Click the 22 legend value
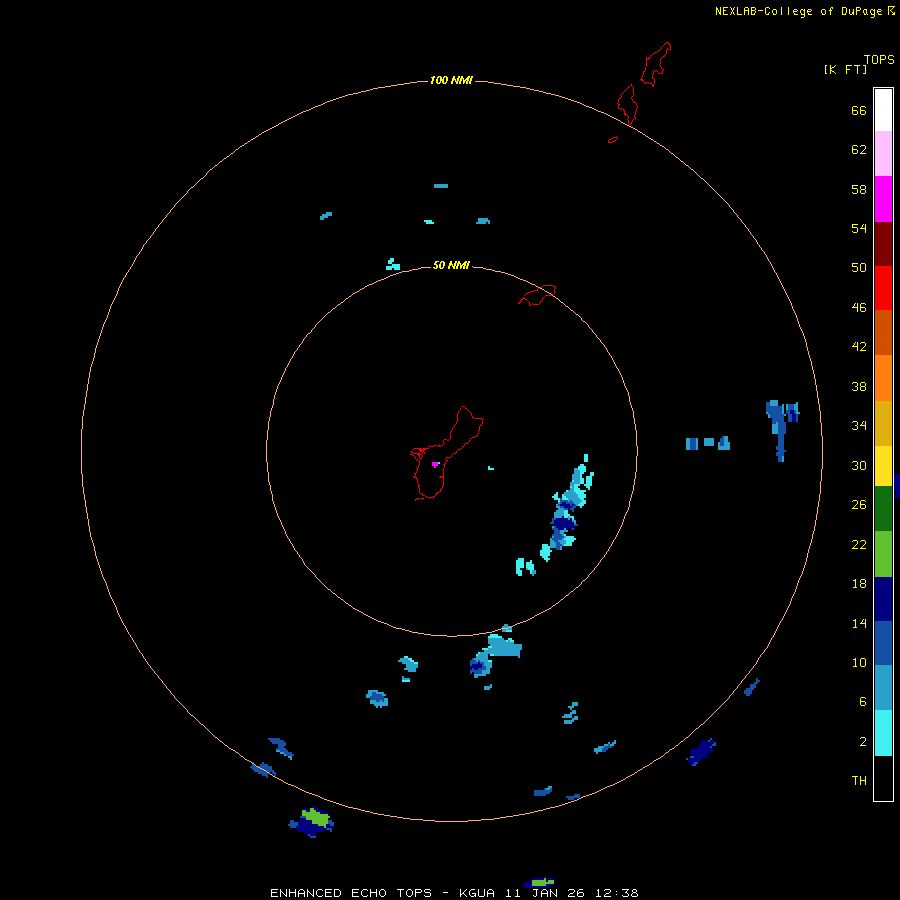Viewport: 900px width, 900px height. click(859, 545)
